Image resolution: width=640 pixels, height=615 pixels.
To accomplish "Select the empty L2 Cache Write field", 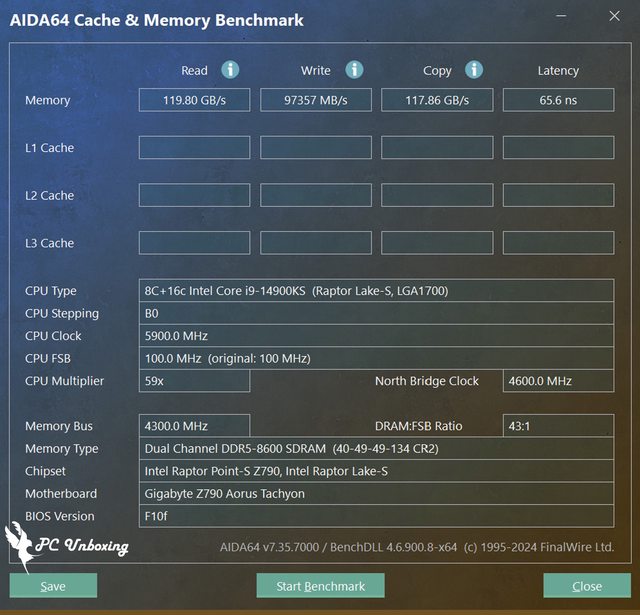I will coord(315,196).
